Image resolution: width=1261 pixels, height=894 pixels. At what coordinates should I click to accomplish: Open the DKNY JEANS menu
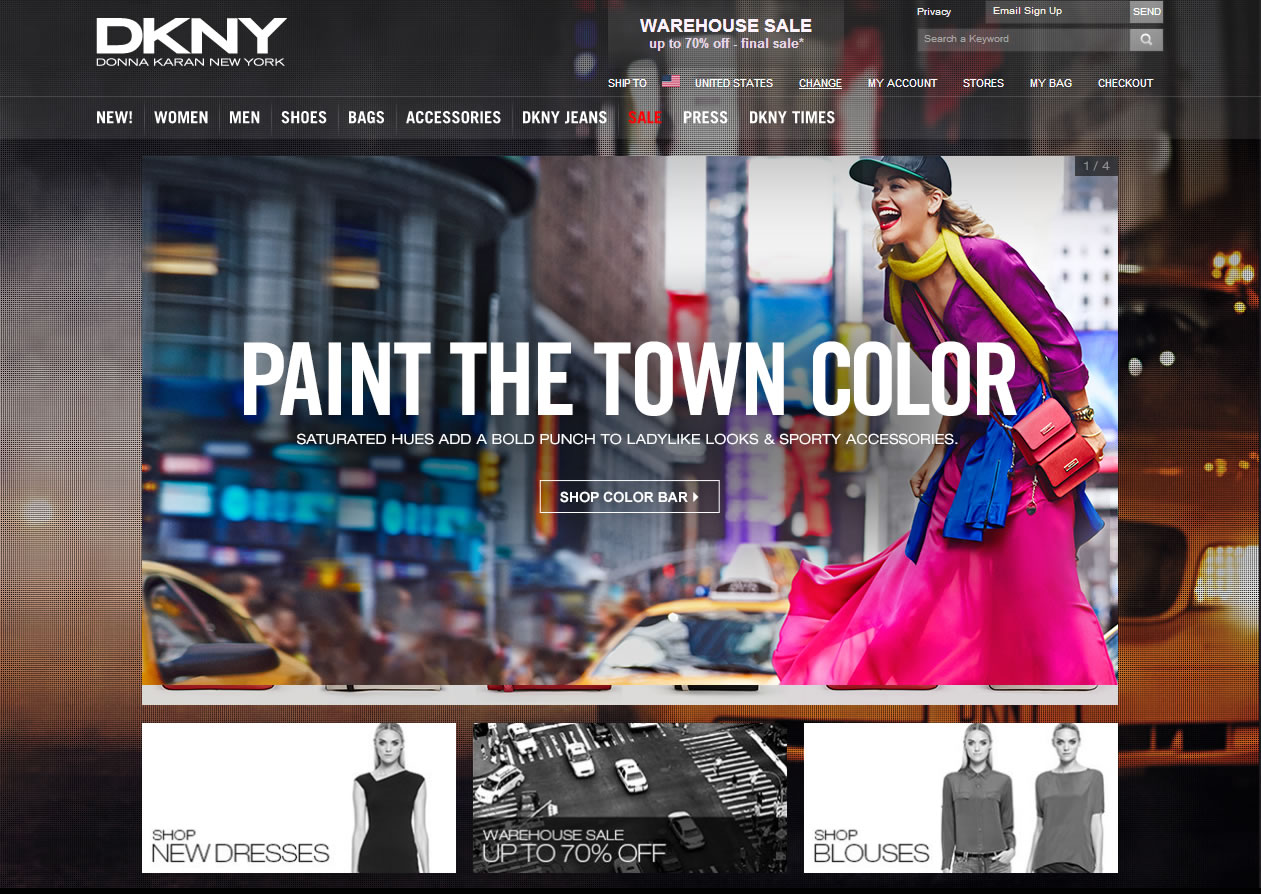coord(565,117)
